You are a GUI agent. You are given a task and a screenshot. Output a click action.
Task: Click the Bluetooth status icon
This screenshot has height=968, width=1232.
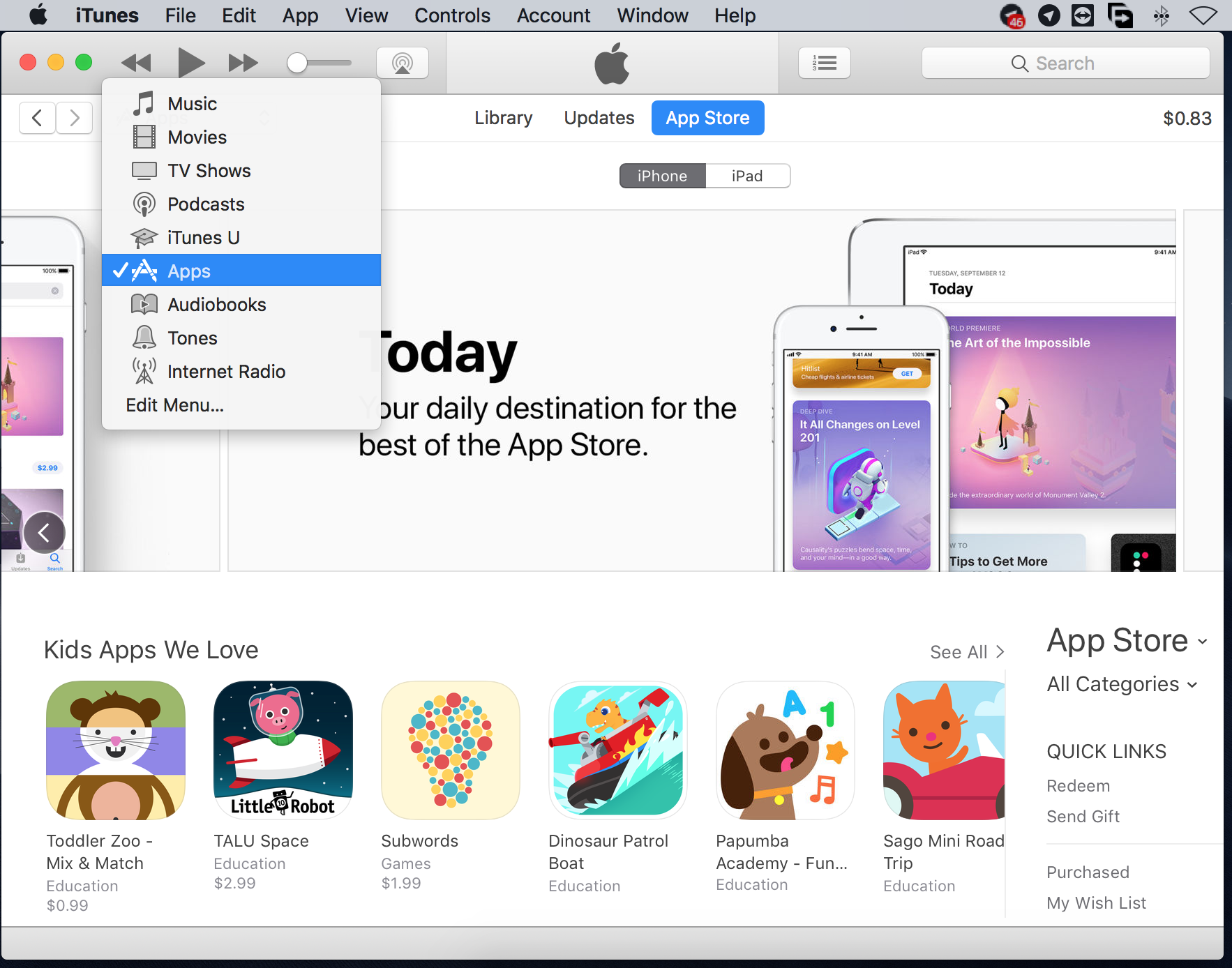[1162, 15]
